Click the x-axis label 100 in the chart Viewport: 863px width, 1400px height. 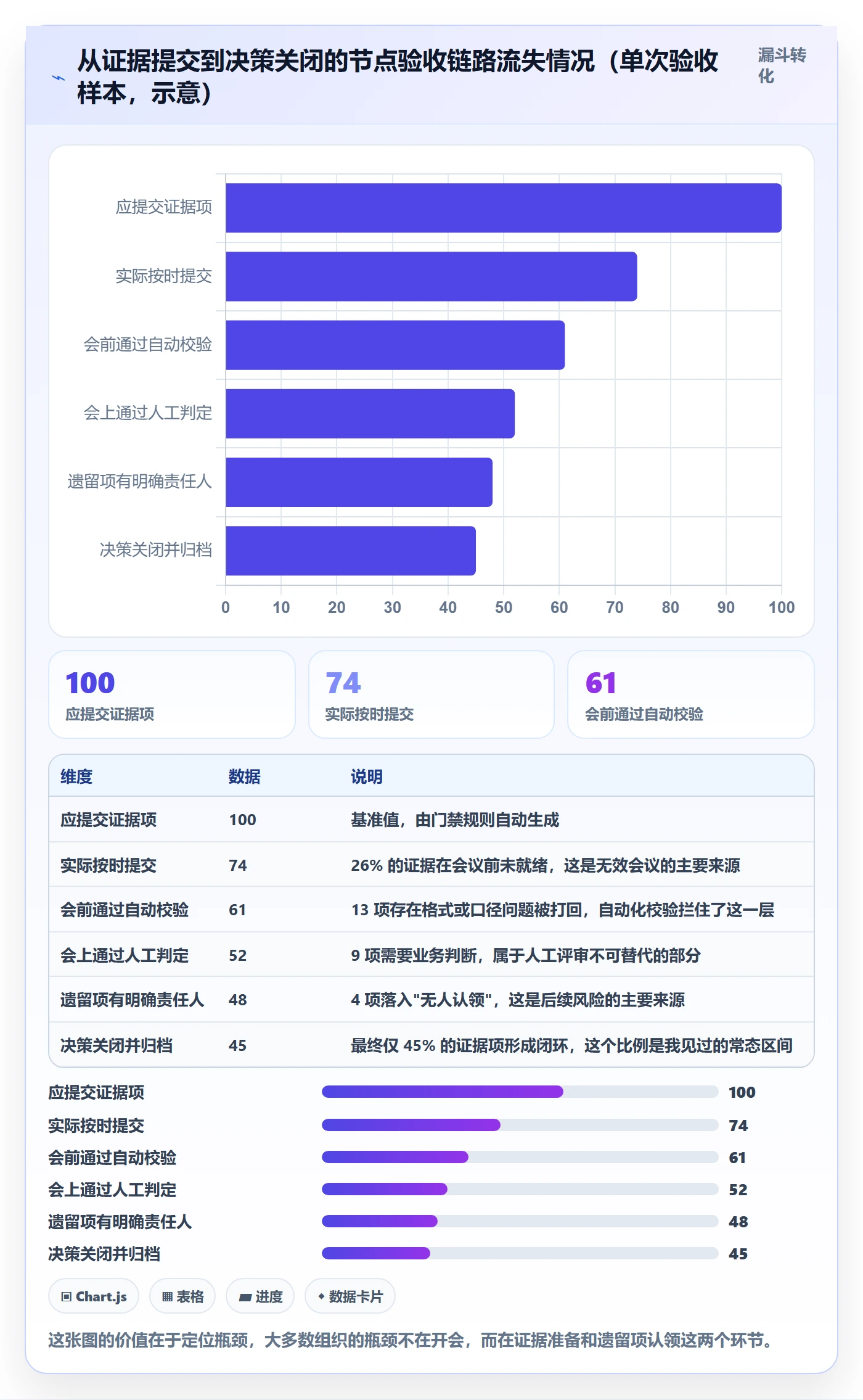tap(782, 607)
